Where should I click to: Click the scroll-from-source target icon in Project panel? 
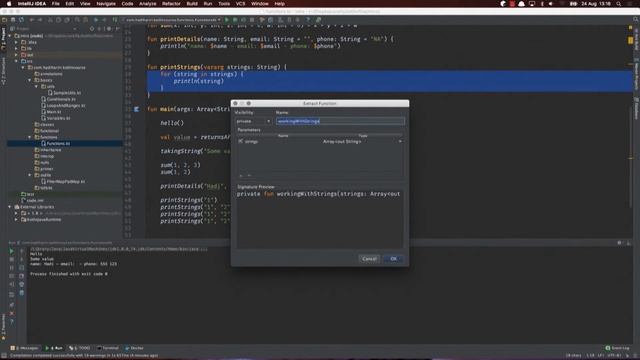92,29
